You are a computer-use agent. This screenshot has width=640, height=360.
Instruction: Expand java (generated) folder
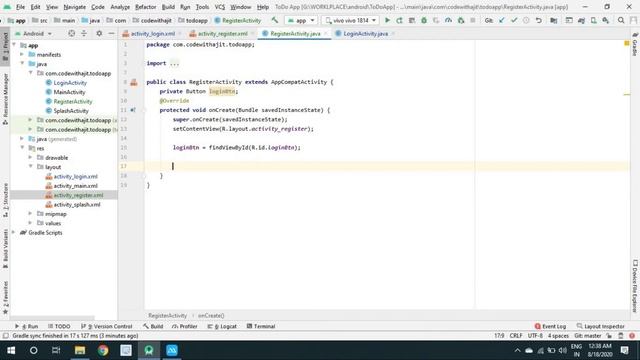click(22, 139)
